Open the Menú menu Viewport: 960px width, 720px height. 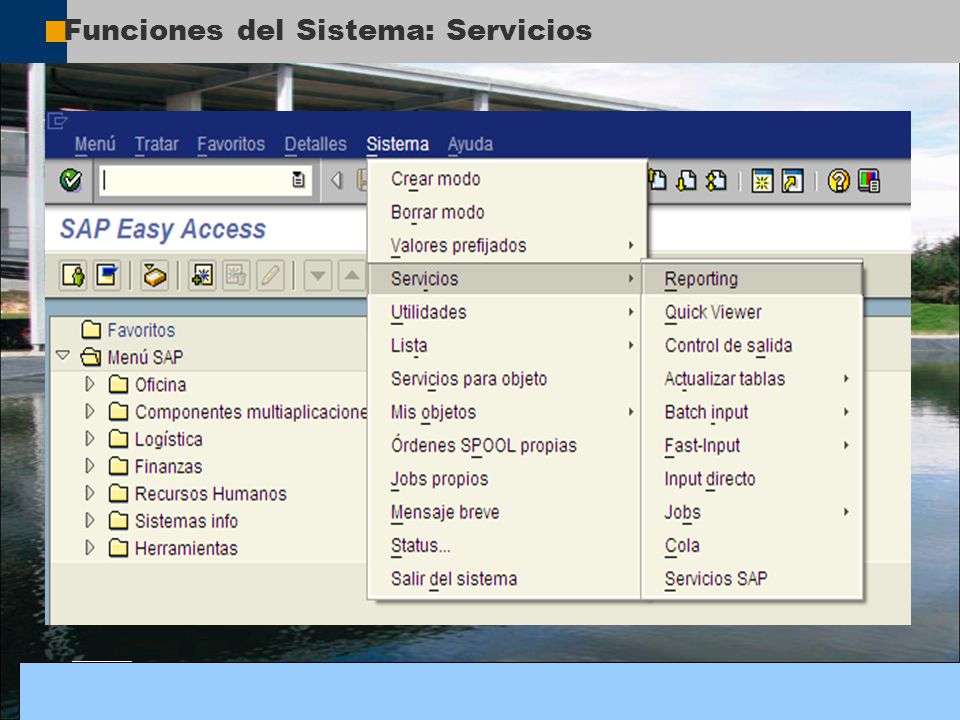pyautogui.click(x=95, y=144)
